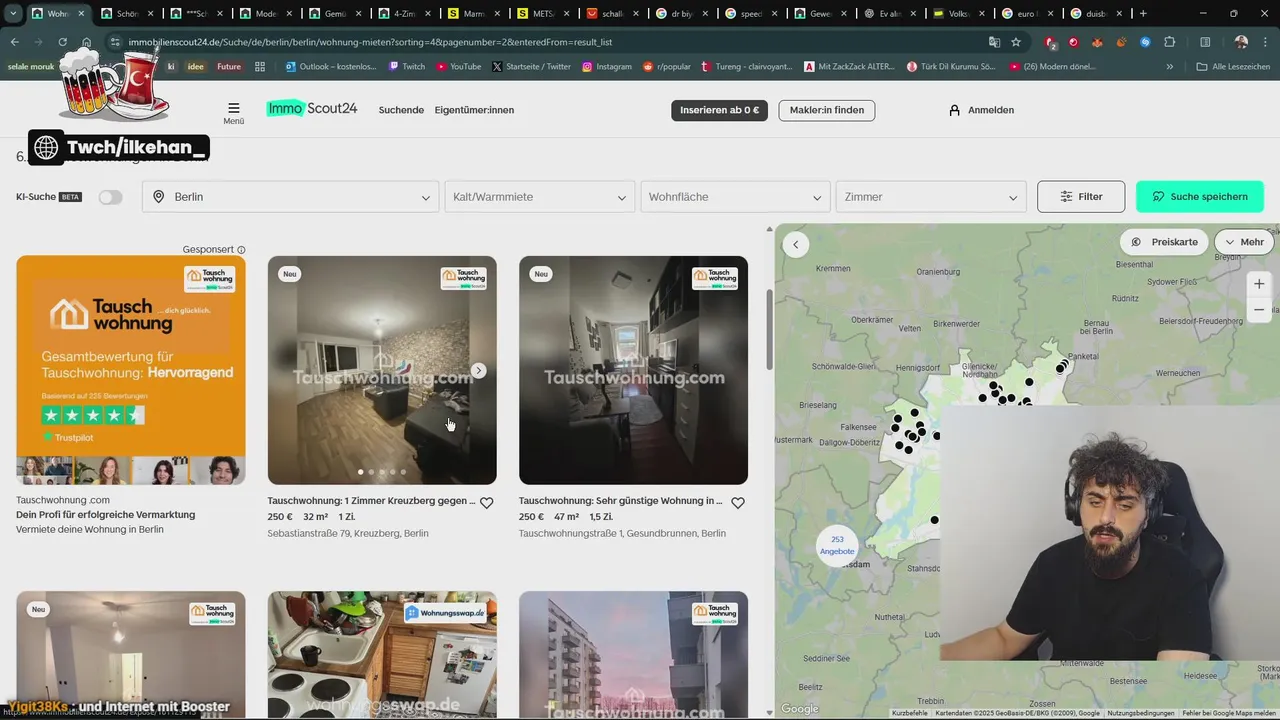This screenshot has height=720, width=1280.
Task: Click the 253 Angebote map cluster
Action: coord(837,545)
